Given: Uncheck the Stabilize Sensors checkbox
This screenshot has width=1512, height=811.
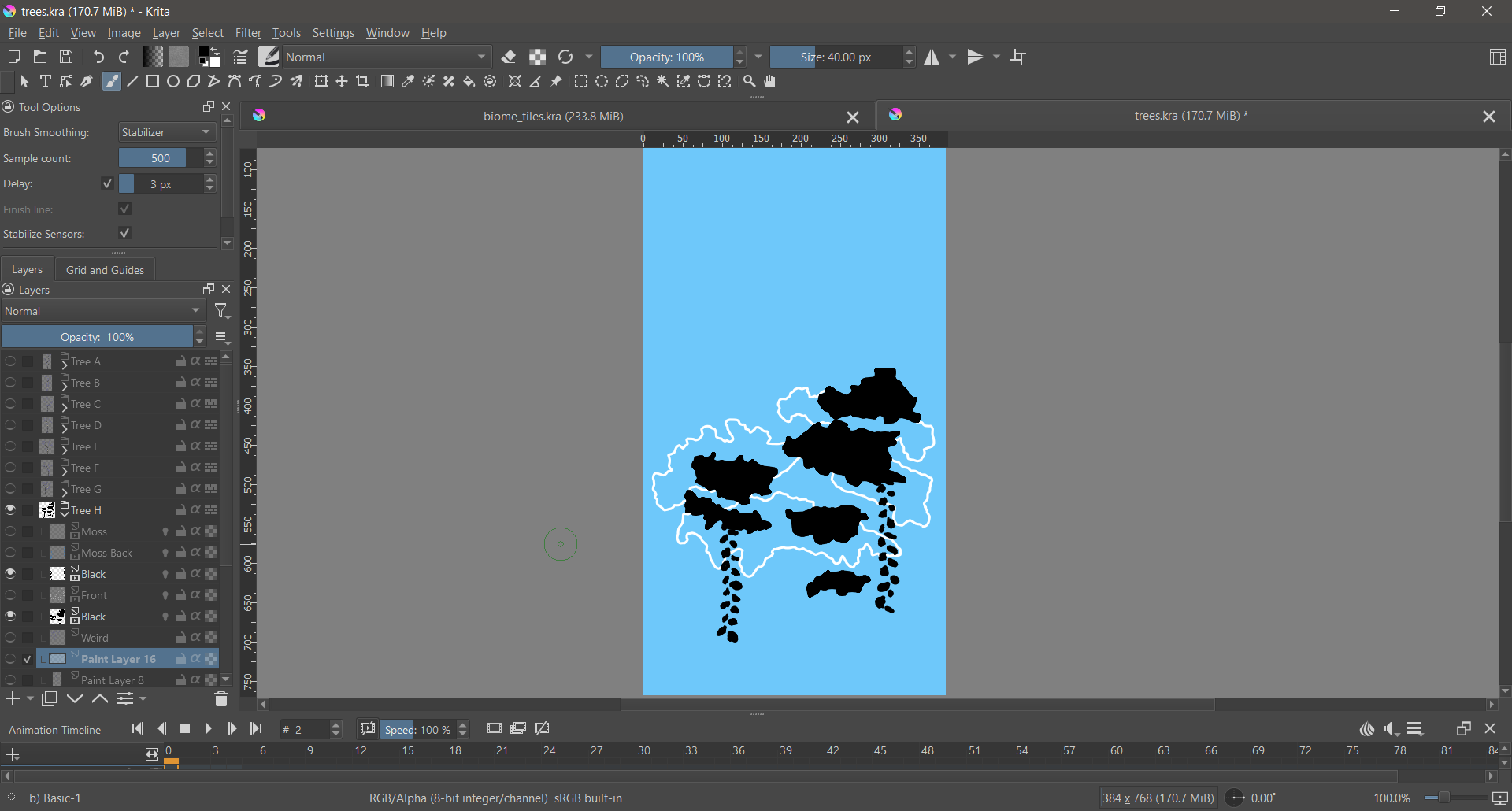Looking at the screenshot, I should (x=124, y=234).
